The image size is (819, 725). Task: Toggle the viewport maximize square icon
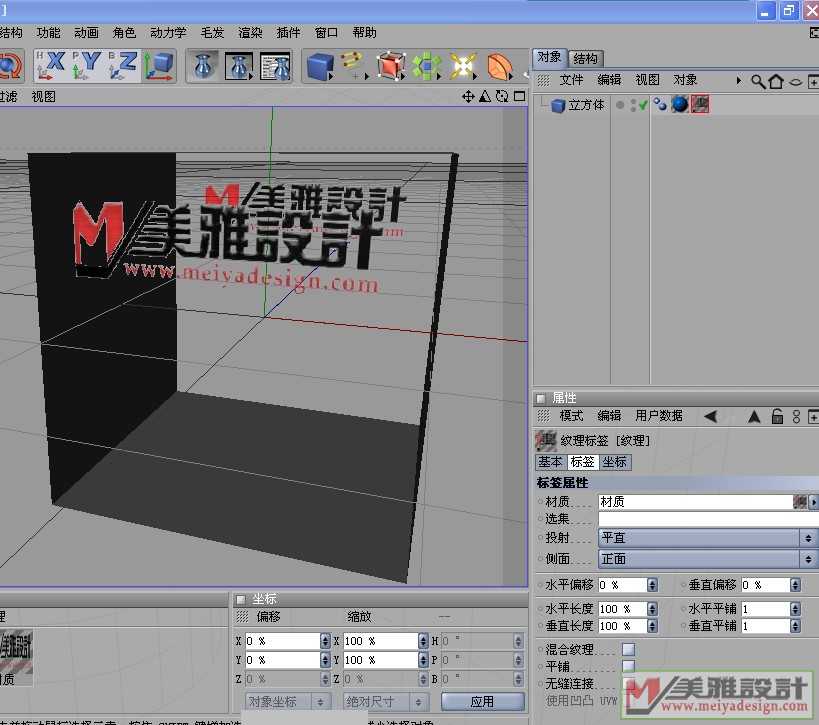[x=520, y=97]
